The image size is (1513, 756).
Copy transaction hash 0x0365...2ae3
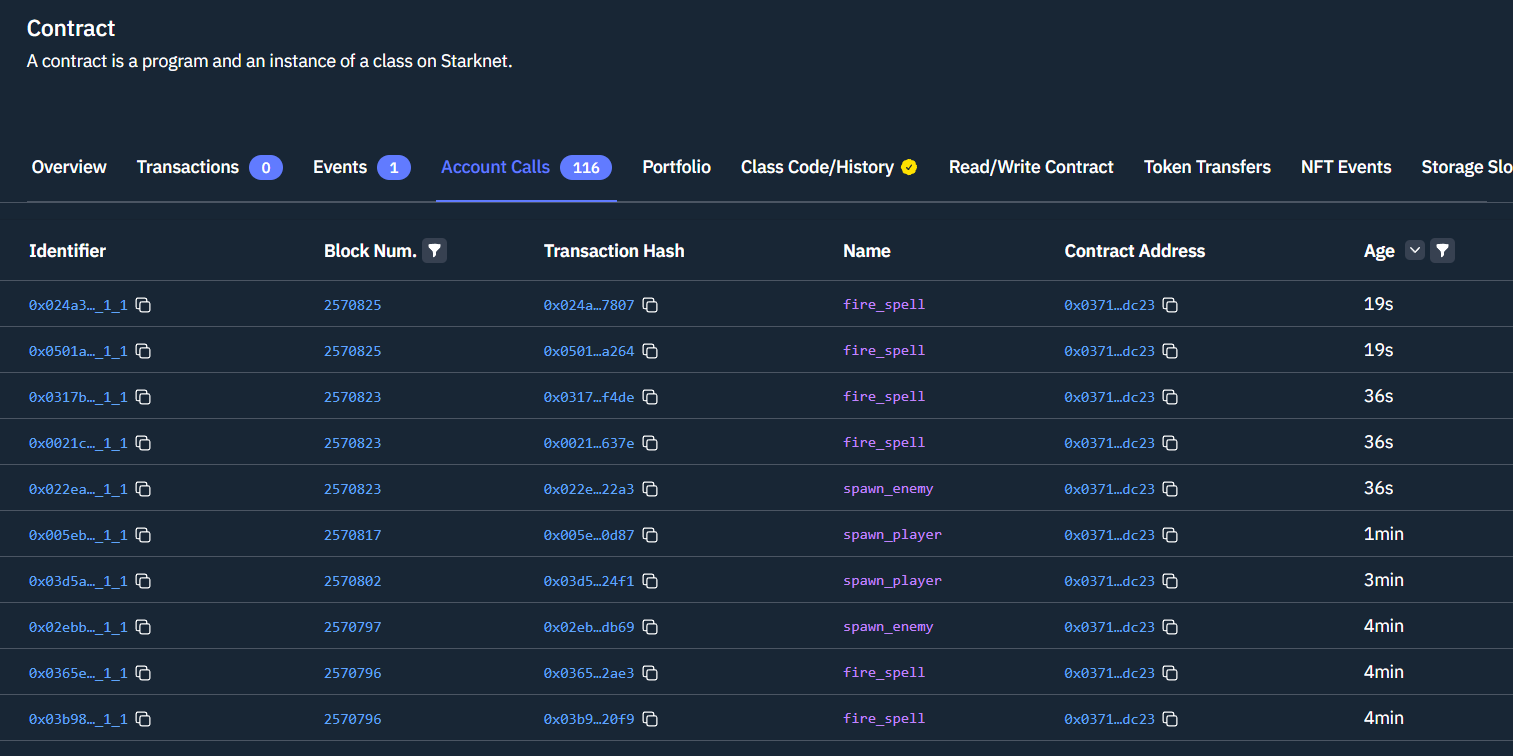point(650,673)
